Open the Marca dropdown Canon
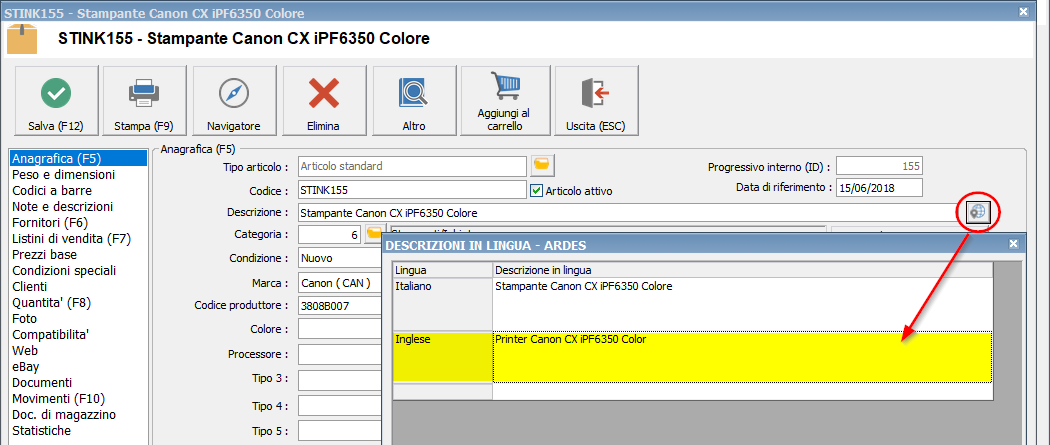1050x445 pixels. (340, 282)
